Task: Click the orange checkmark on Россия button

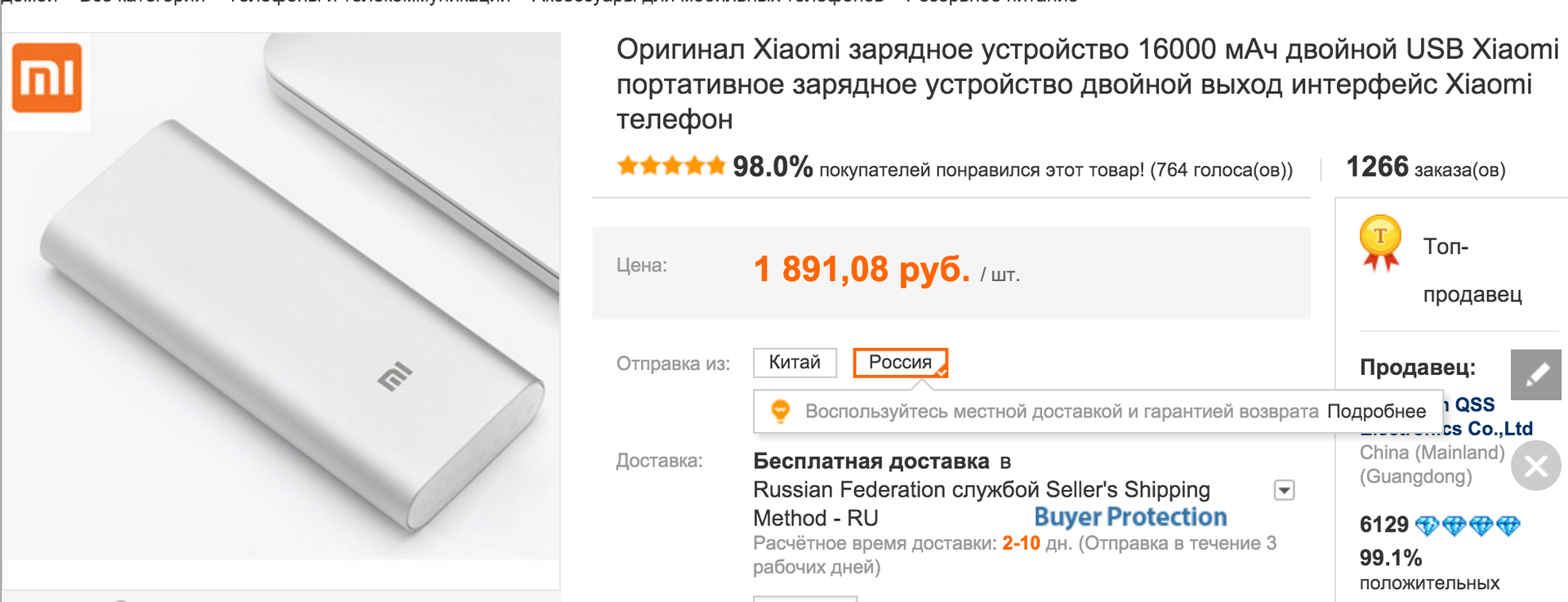Action: pos(941,373)
